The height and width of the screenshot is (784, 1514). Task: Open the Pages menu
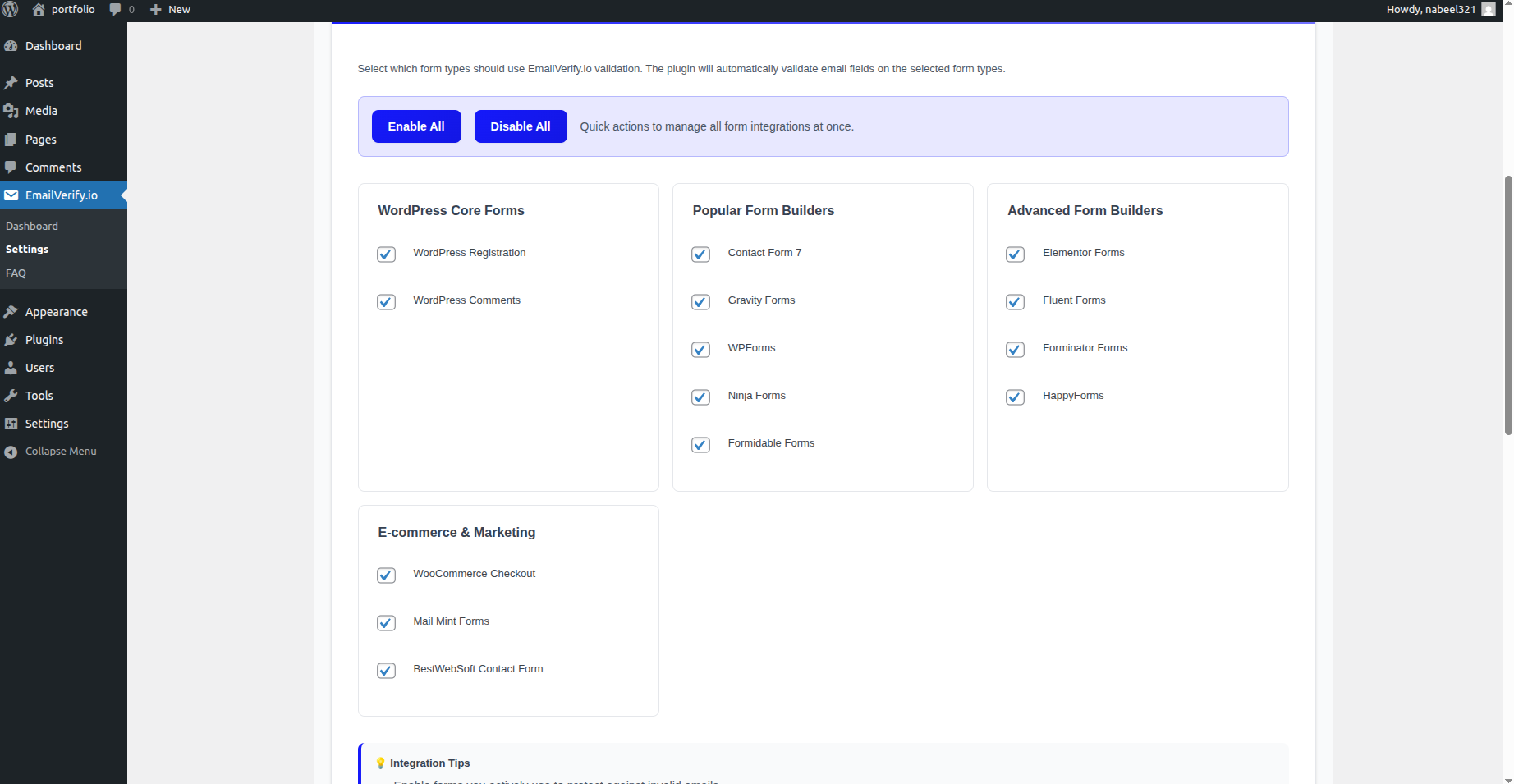pyautogui.click(x=63, y=140)
